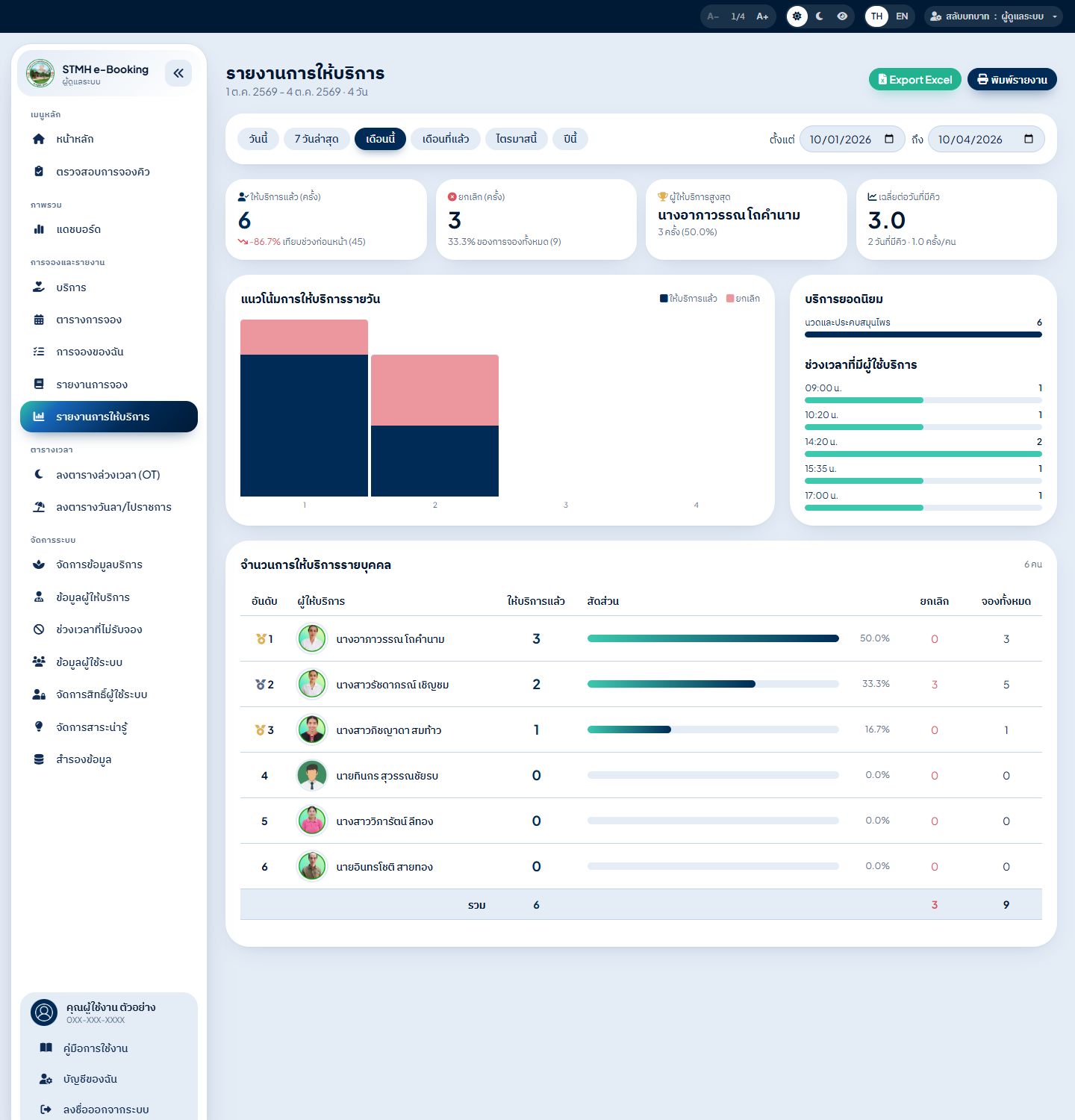Click the จัดการข้อมูลบริการ lotus icon
1075x1120 pixels.
coord(39,564)
